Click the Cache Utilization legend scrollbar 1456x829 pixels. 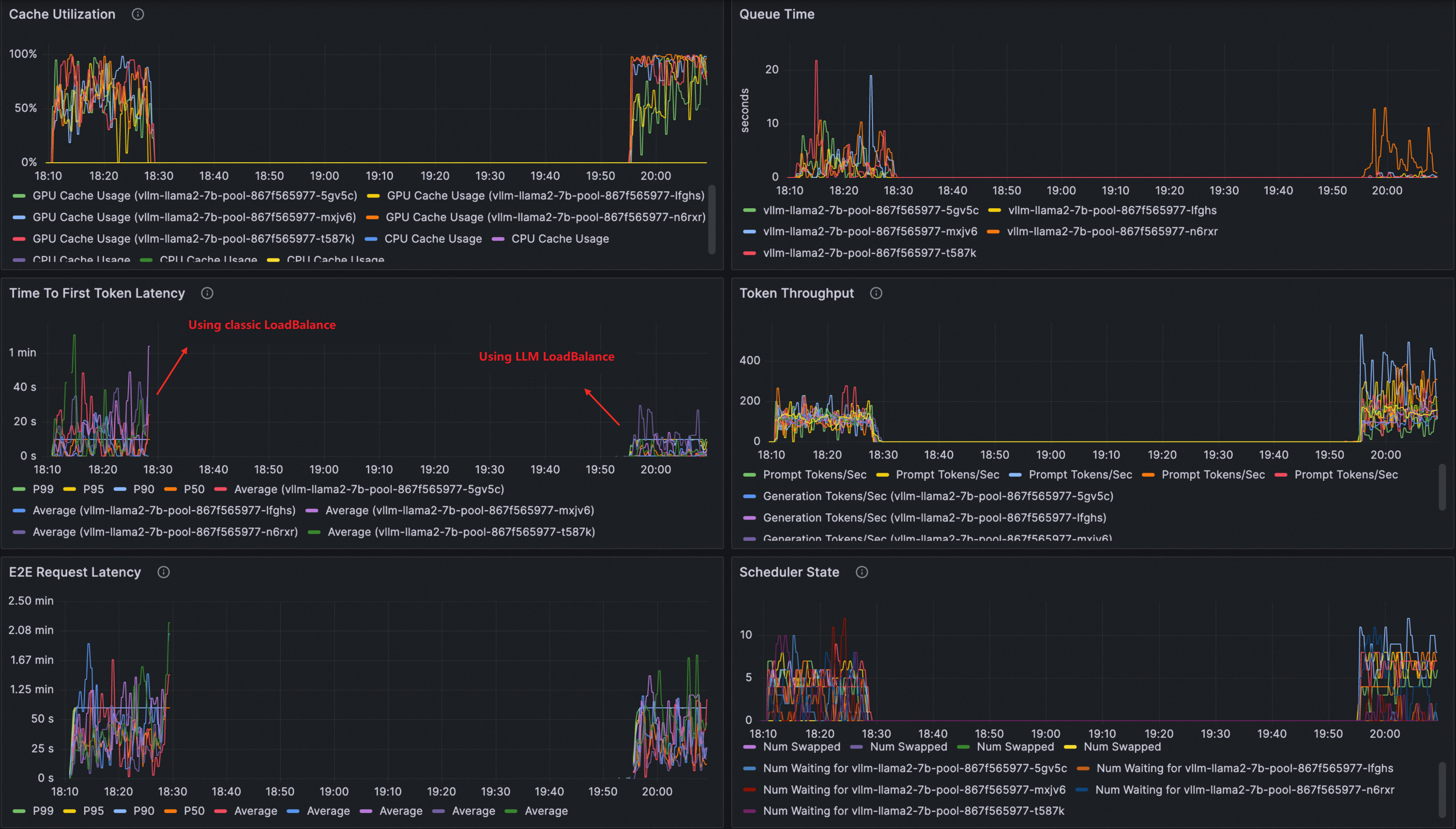point(712,219)
